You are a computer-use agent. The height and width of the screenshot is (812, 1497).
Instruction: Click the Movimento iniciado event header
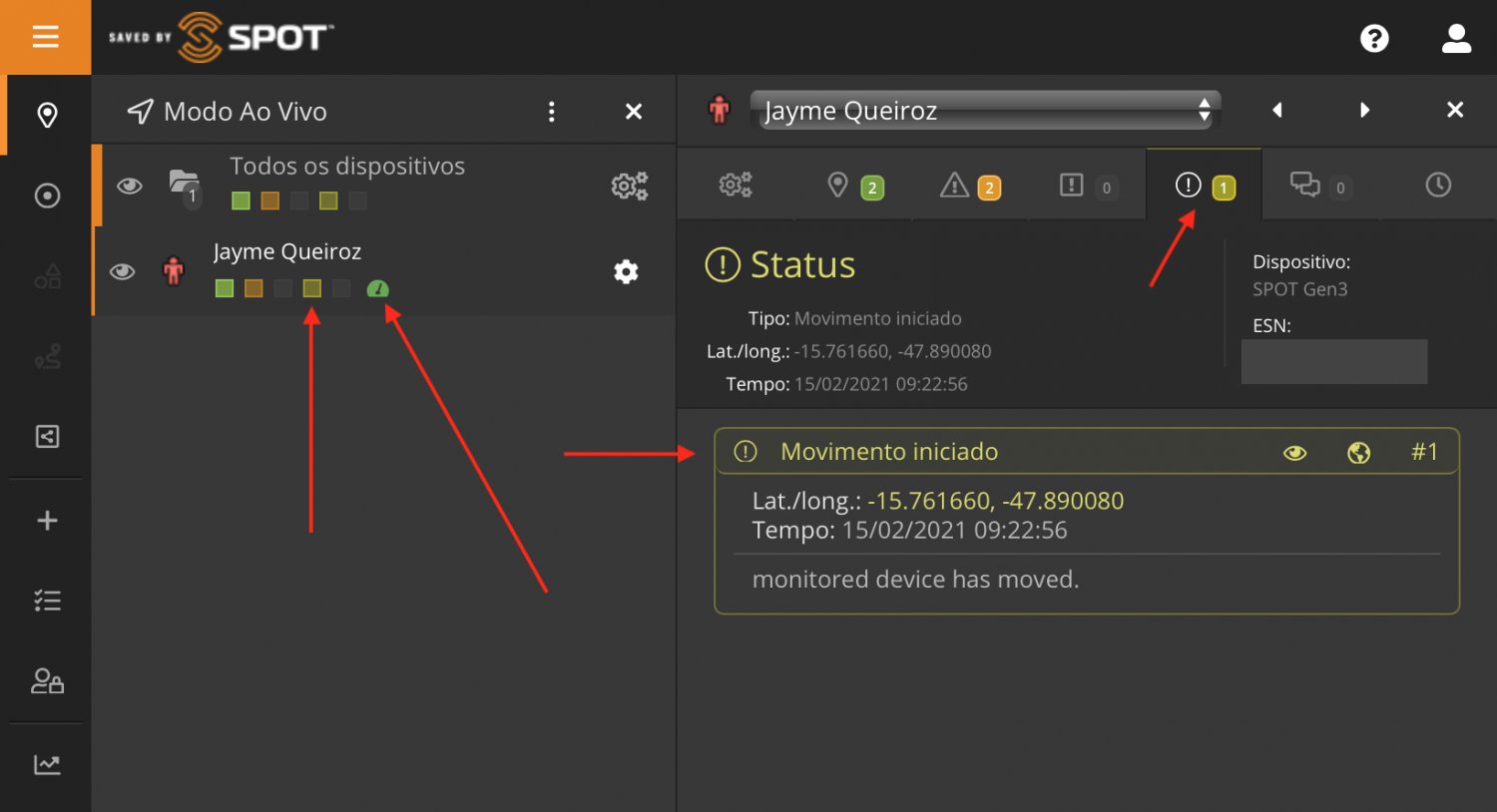click(x=888, y=452)
